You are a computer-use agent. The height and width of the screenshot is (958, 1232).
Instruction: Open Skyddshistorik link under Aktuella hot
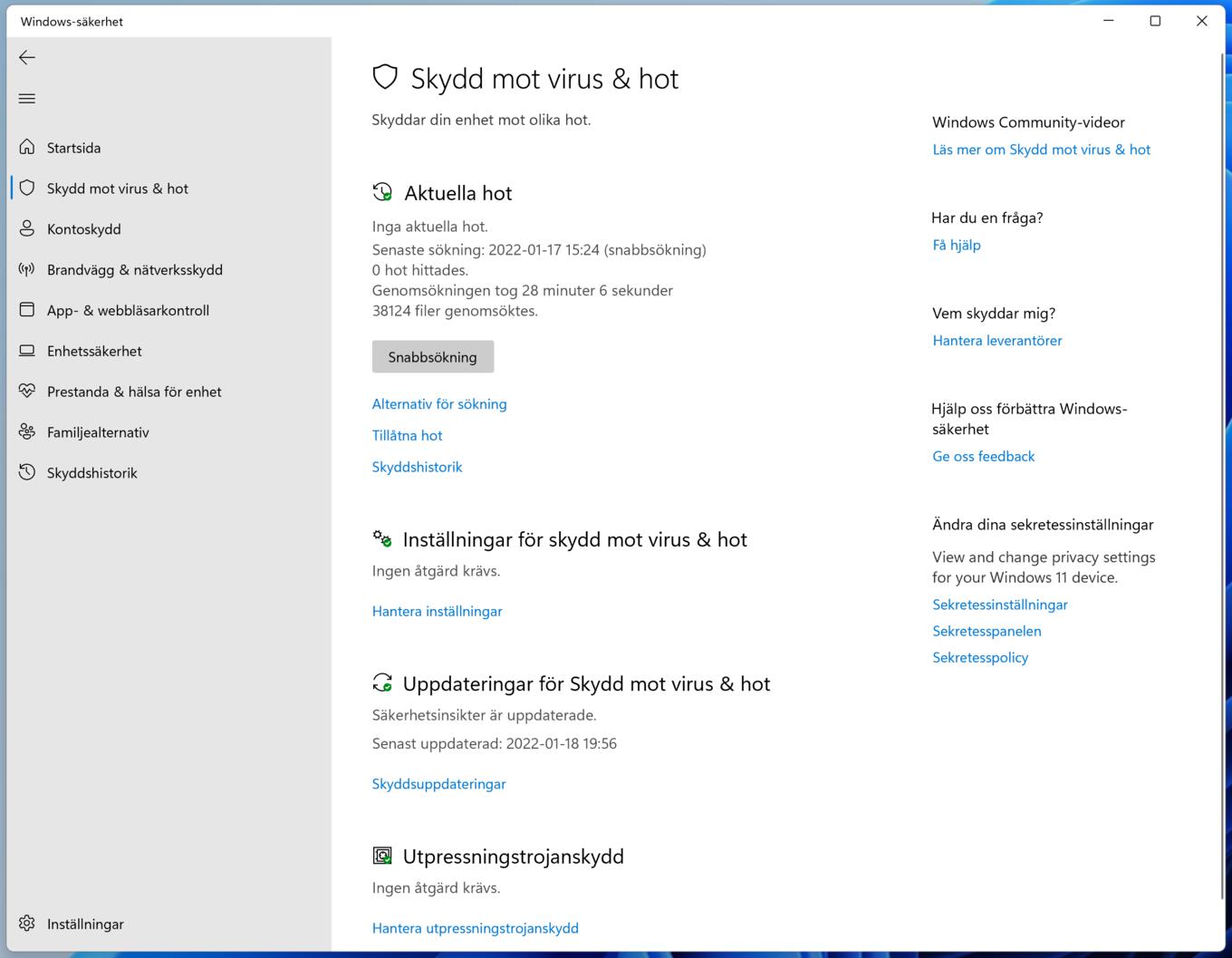pyautogui.click(x=417, y=467)
